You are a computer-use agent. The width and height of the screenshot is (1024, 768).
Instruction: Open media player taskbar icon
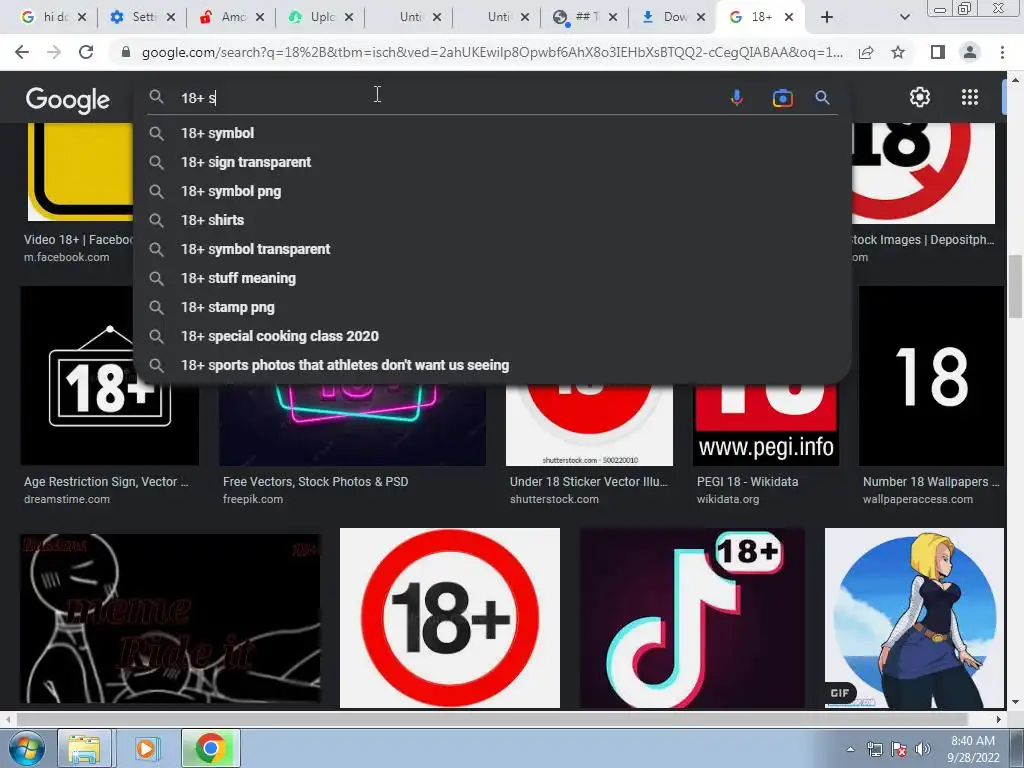tap(146, 748)
